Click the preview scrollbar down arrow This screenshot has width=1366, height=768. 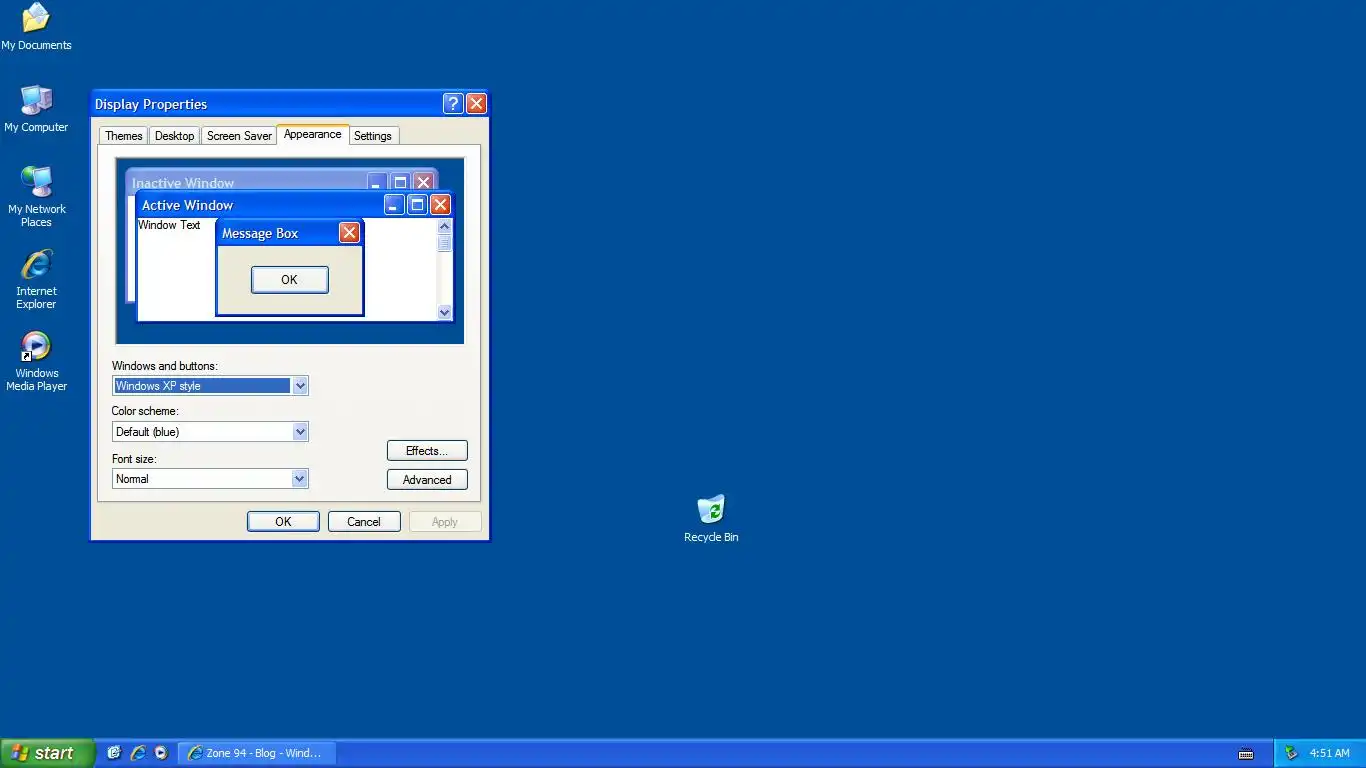[445, 312]
